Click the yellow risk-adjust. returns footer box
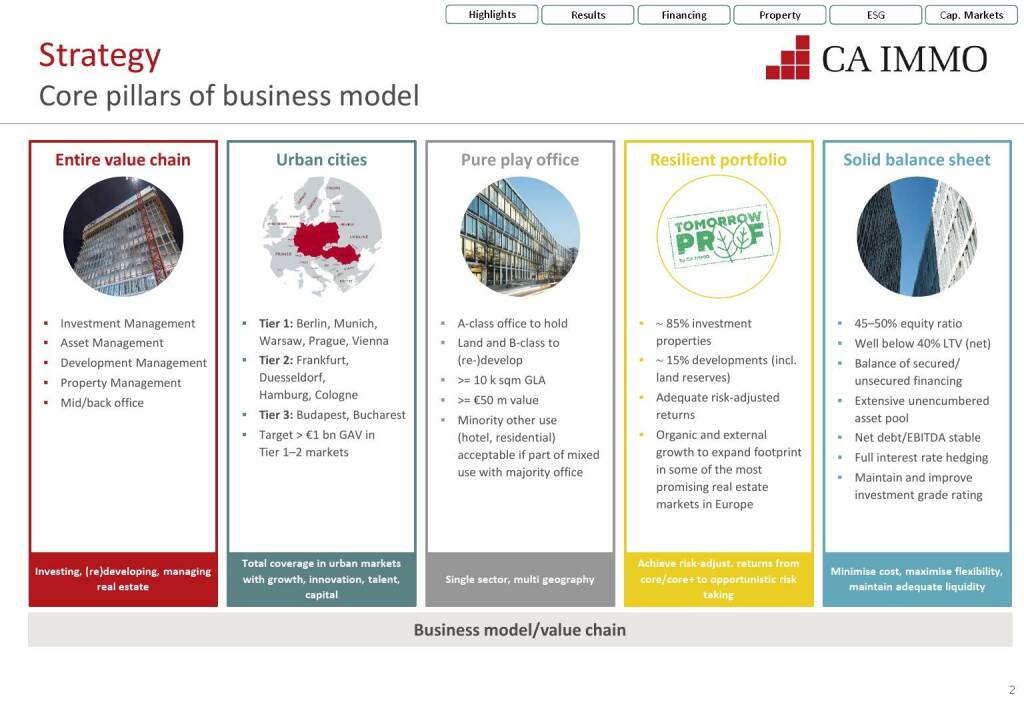Viewport: 1024px width, 709px height. pyautogui.click(x=718, y=579)
